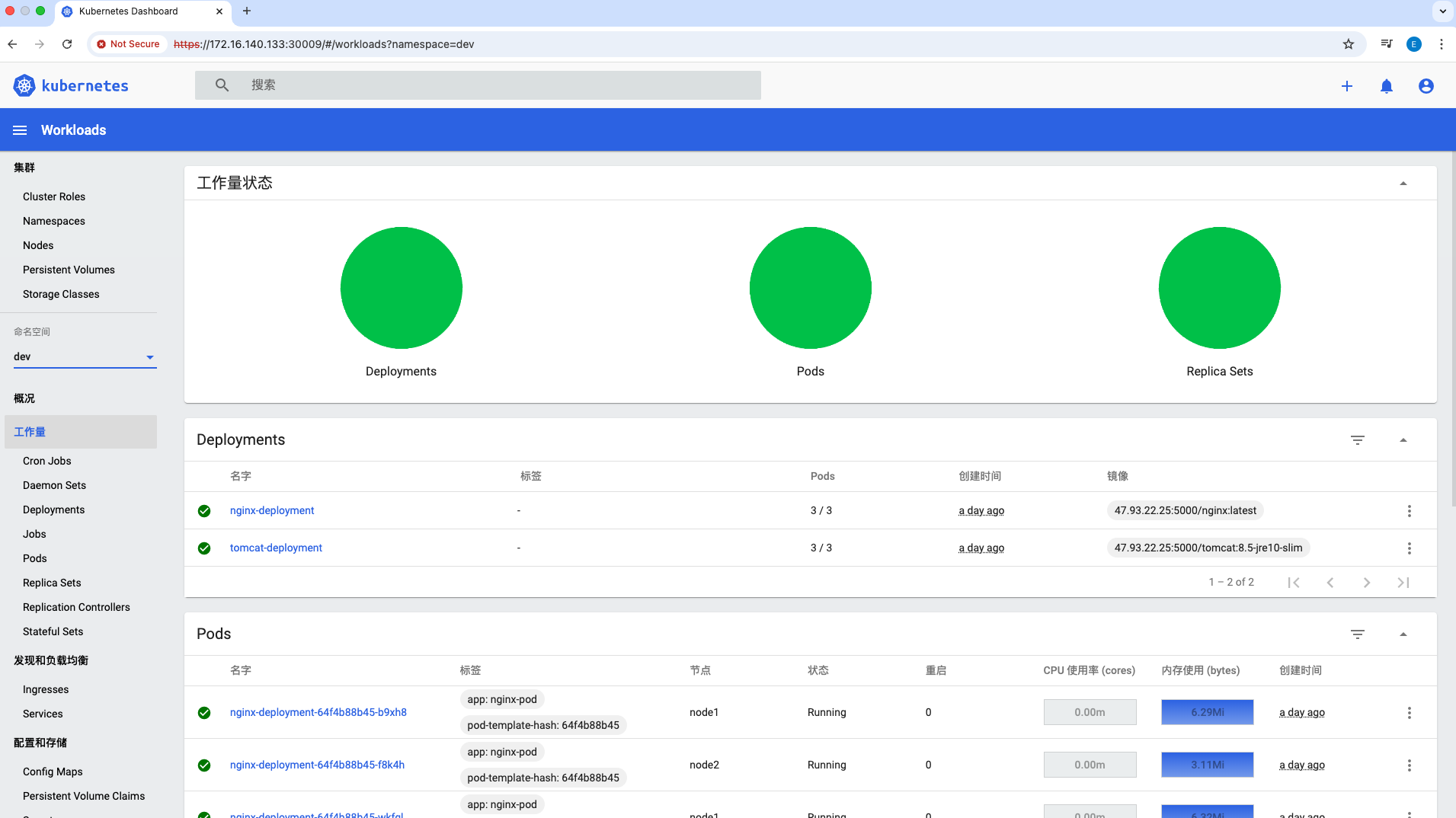The image size is (1456, 818).
Task: Click nginx image chip 47.93.22.25:5000/nginx:latest
Action: 1186,511
